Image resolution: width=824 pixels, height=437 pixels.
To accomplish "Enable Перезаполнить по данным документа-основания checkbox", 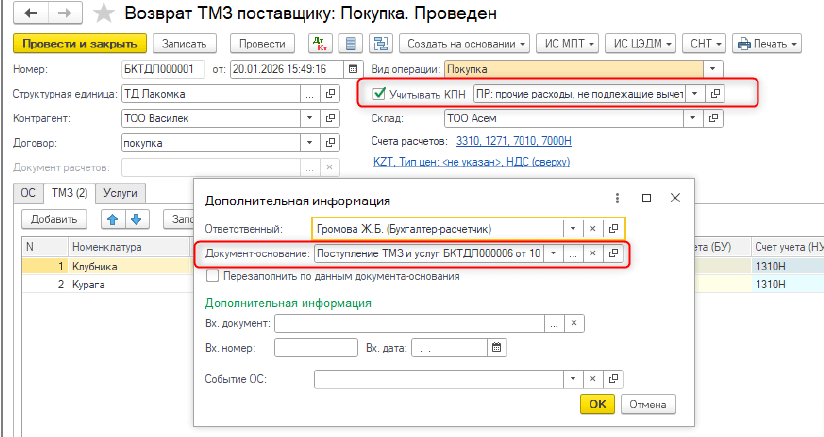I will [x=198, y=276].
